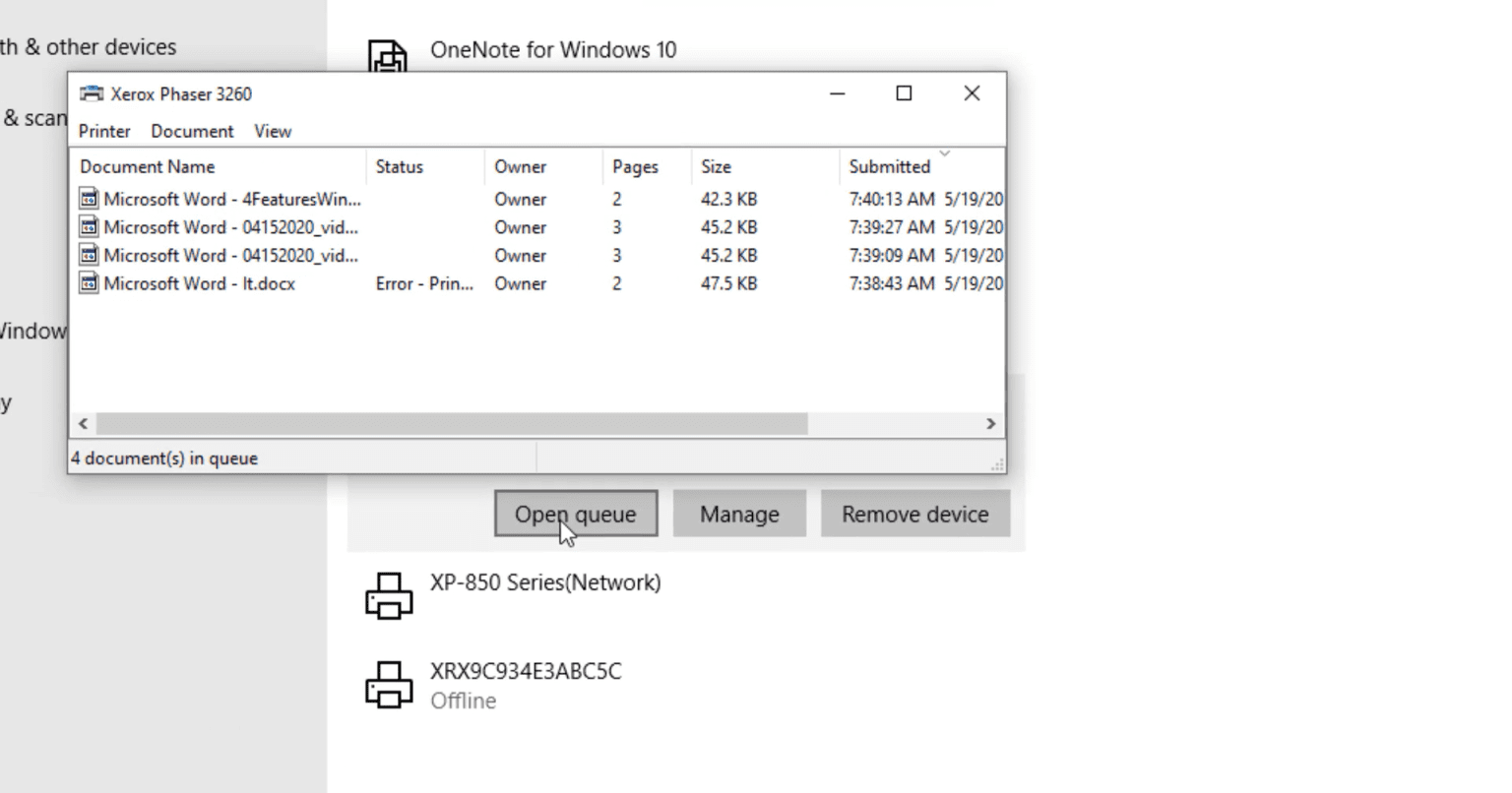Click the OneNote for Windows 10 printer icon
The width and height of the screenshot is (1512, 793).
(388, 57)
